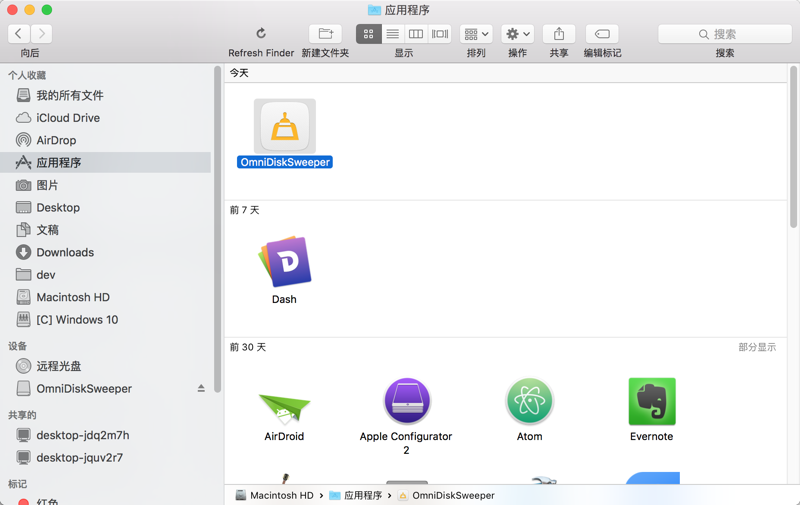This screenshot has width=800, height=505.
Task: Click into the search (搜索) field
Action: 724,34
